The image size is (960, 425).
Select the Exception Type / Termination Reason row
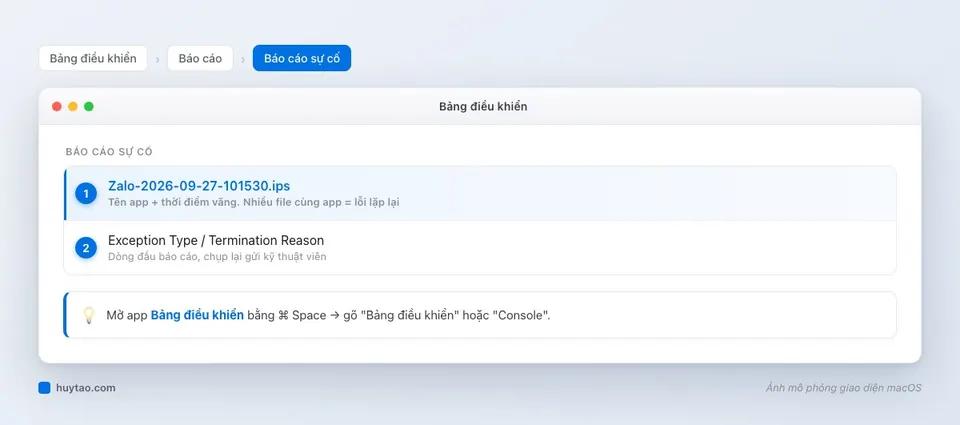pos(480,247)
